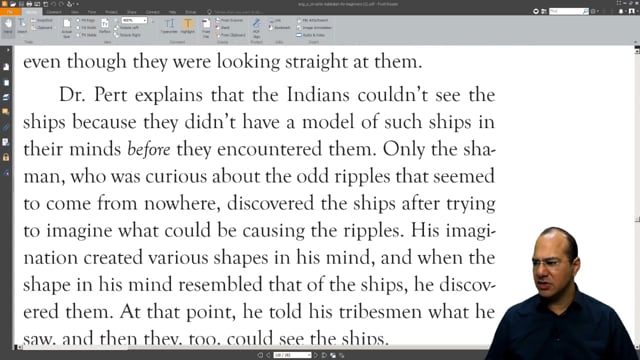Click the Redo quick-access icon
Viewport: 640px width, 360px height.
coord(61,4)
